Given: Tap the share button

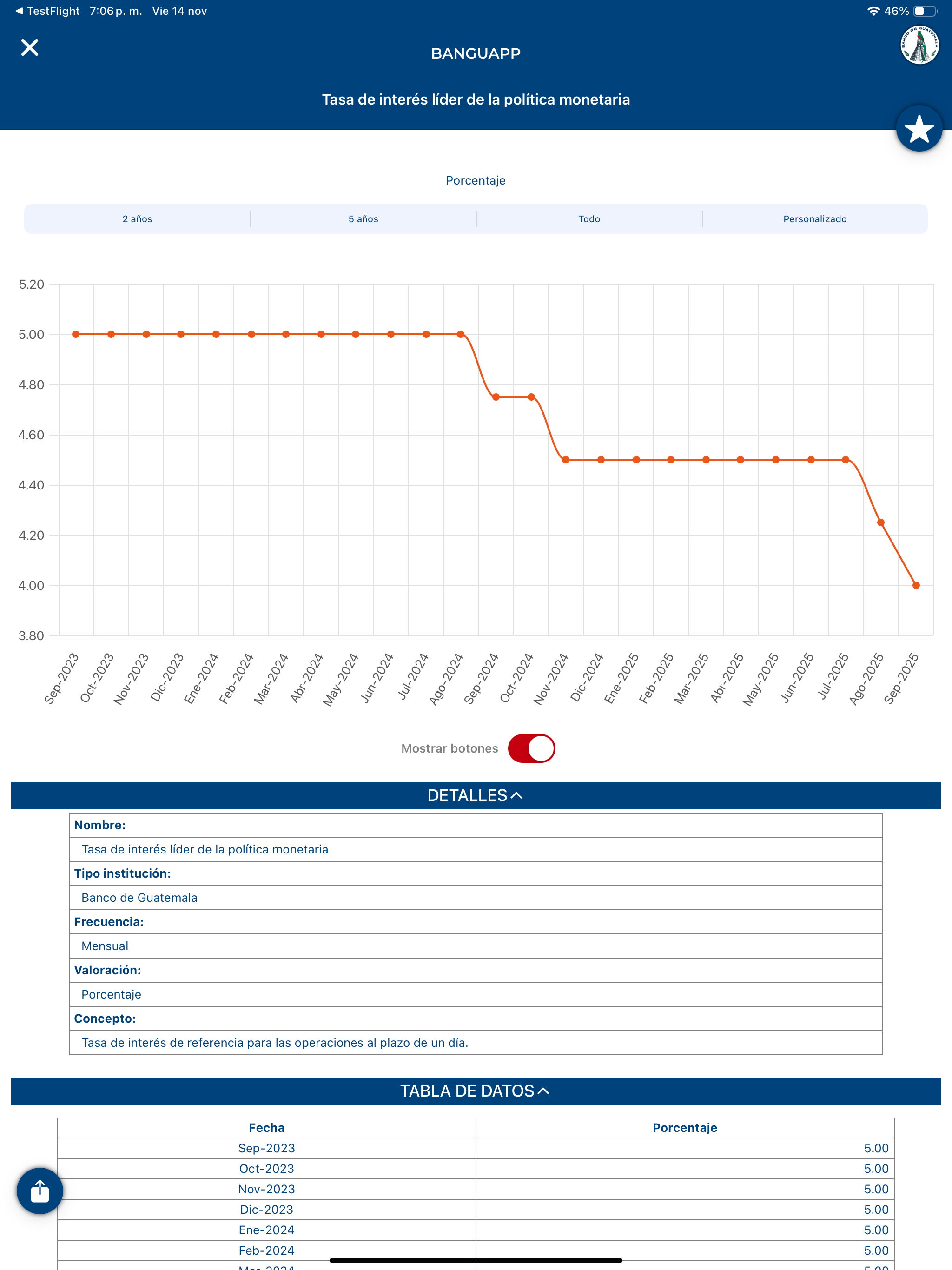Looking at the screenshot, I should point(40,1191).
